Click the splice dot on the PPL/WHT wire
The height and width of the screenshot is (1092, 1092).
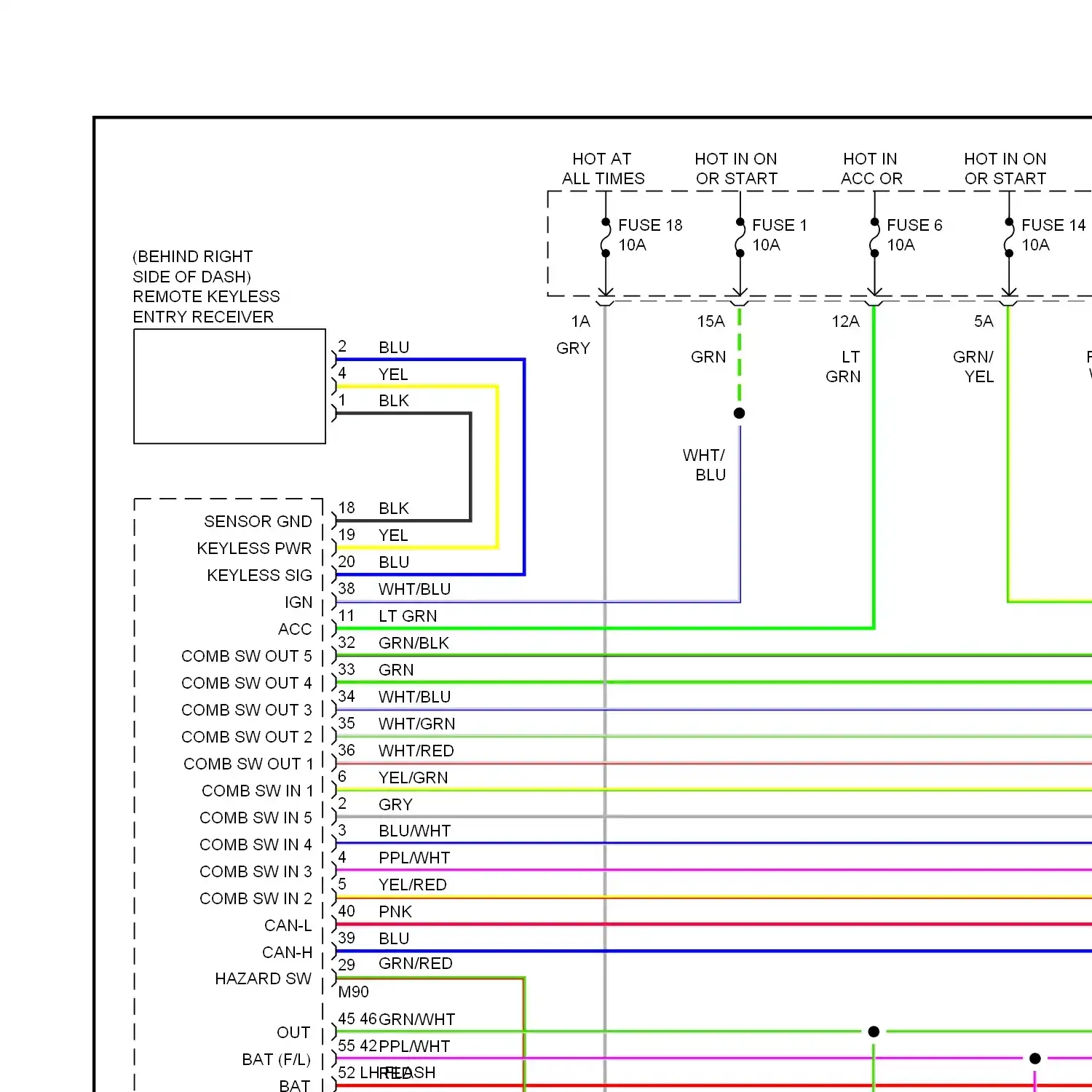coord(1035,1059)
